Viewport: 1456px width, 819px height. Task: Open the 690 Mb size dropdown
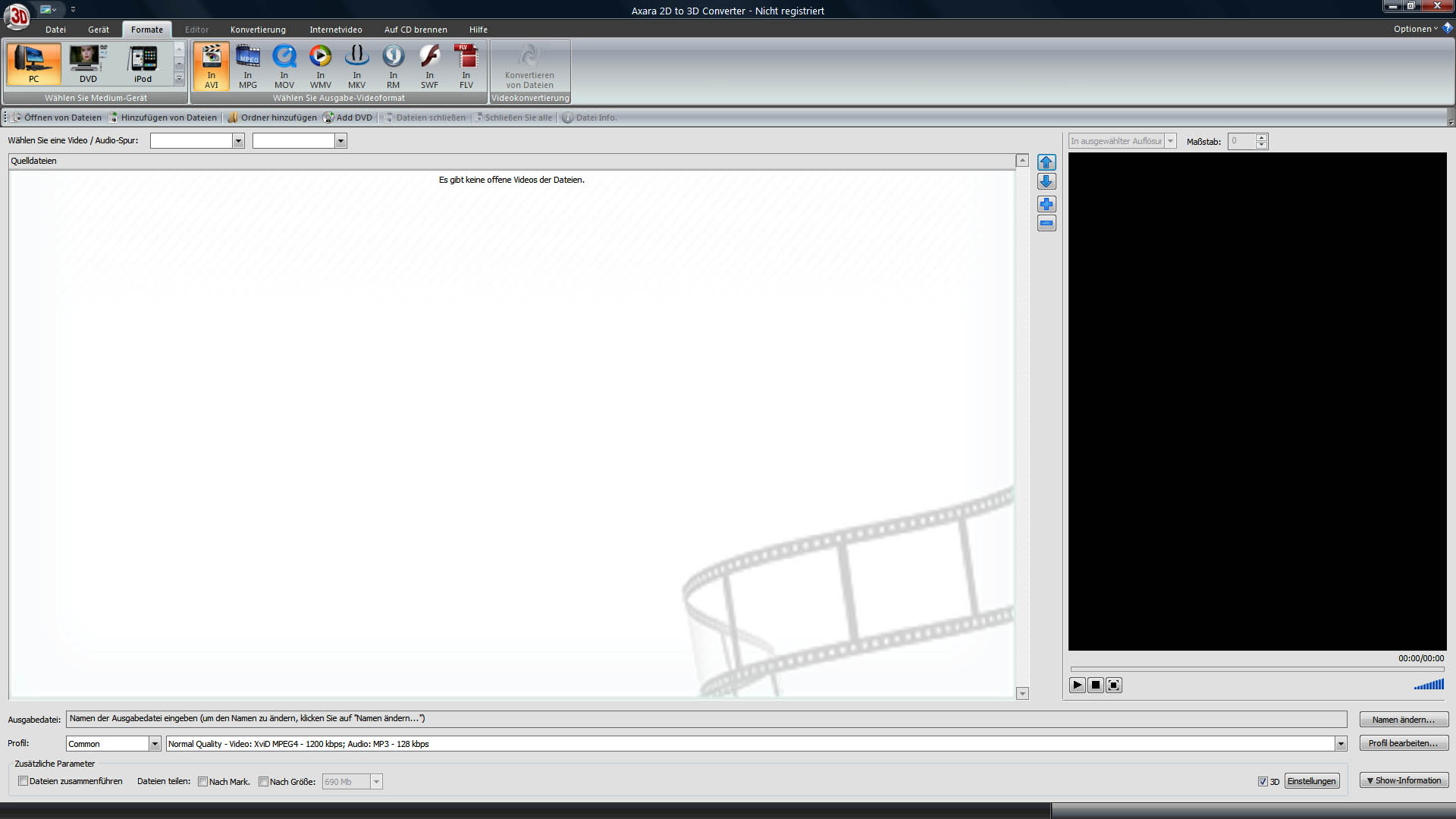pyautogui.click(x=376, y=782)
